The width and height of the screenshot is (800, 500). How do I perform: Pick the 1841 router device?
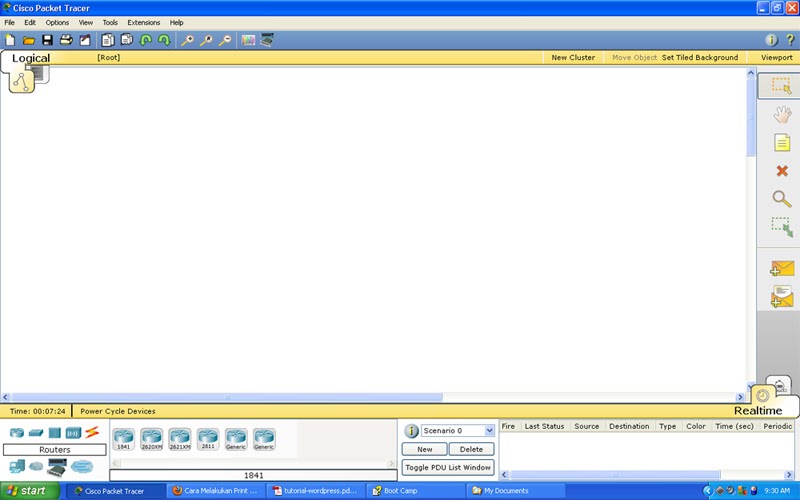point(123,439)
